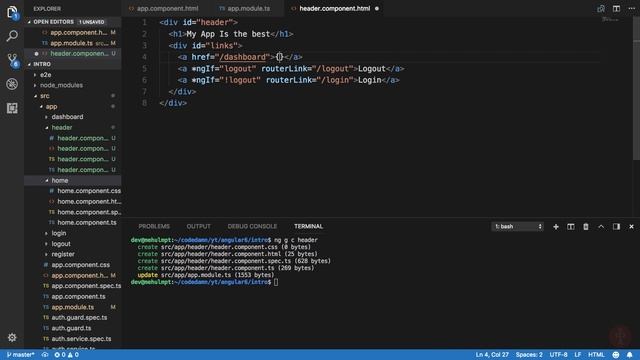This screenshot has height=360, width=640.
Task: Select the Terminal panel tab
Action: [x=308, y=227]
